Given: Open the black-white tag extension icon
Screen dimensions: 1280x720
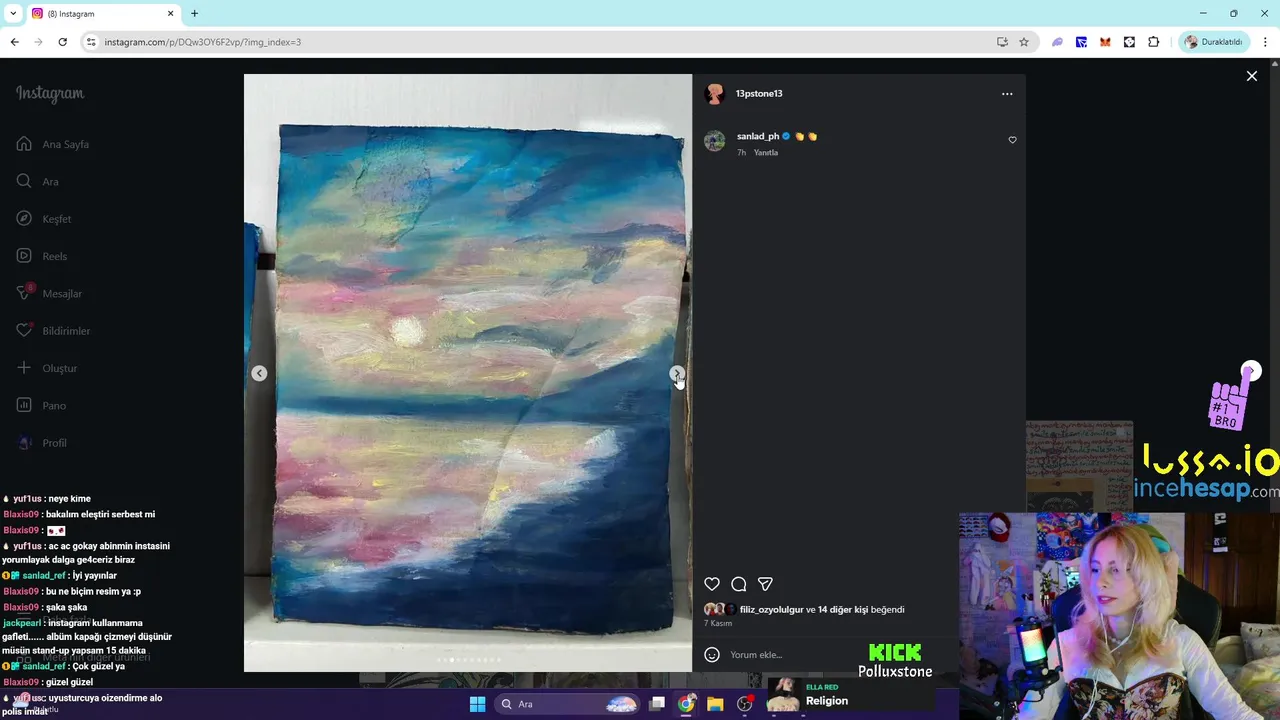Looking at the screenshot, I should pos(1129,42).
